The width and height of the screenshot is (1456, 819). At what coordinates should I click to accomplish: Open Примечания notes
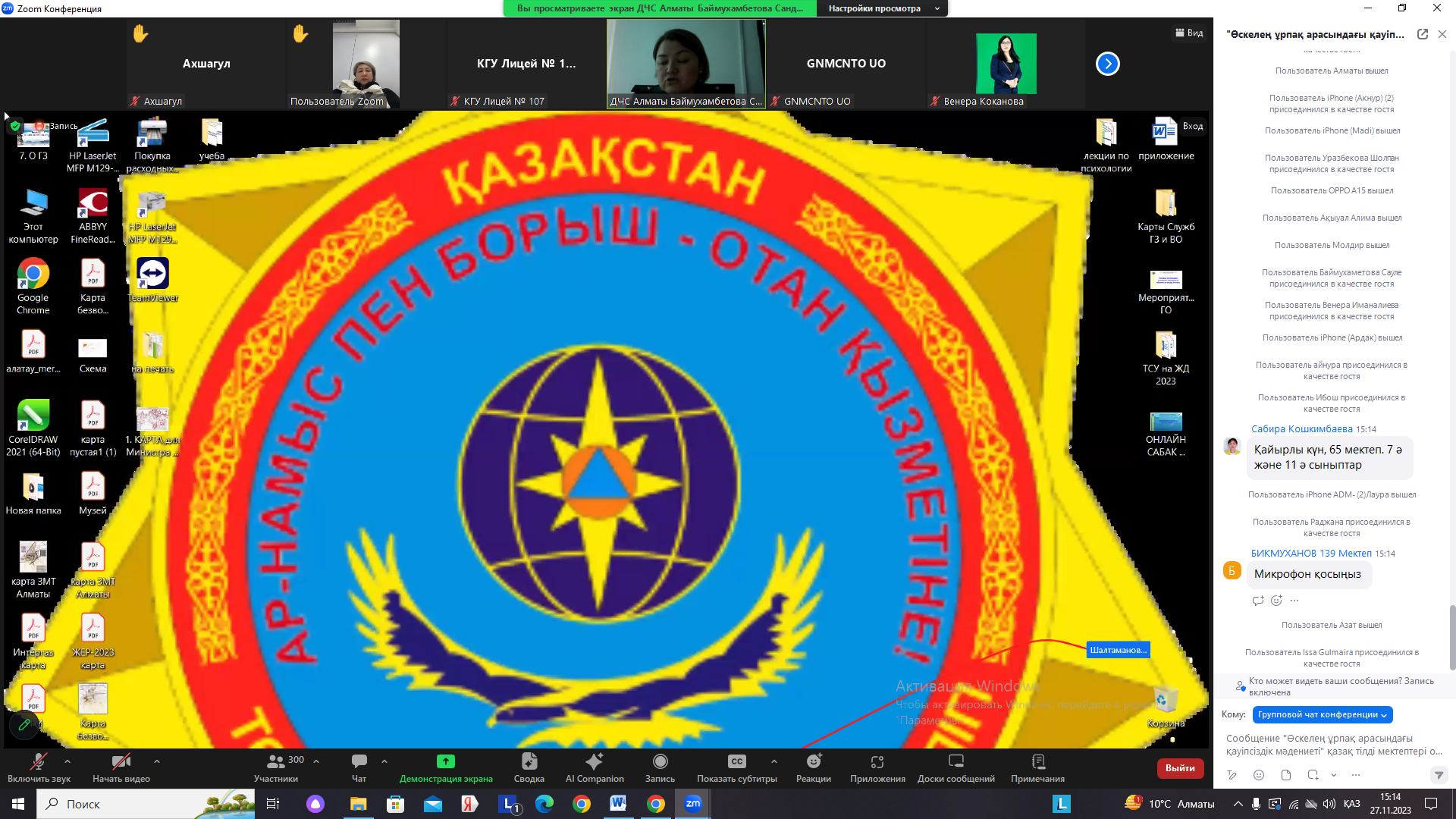click(x=1038, y=767)
